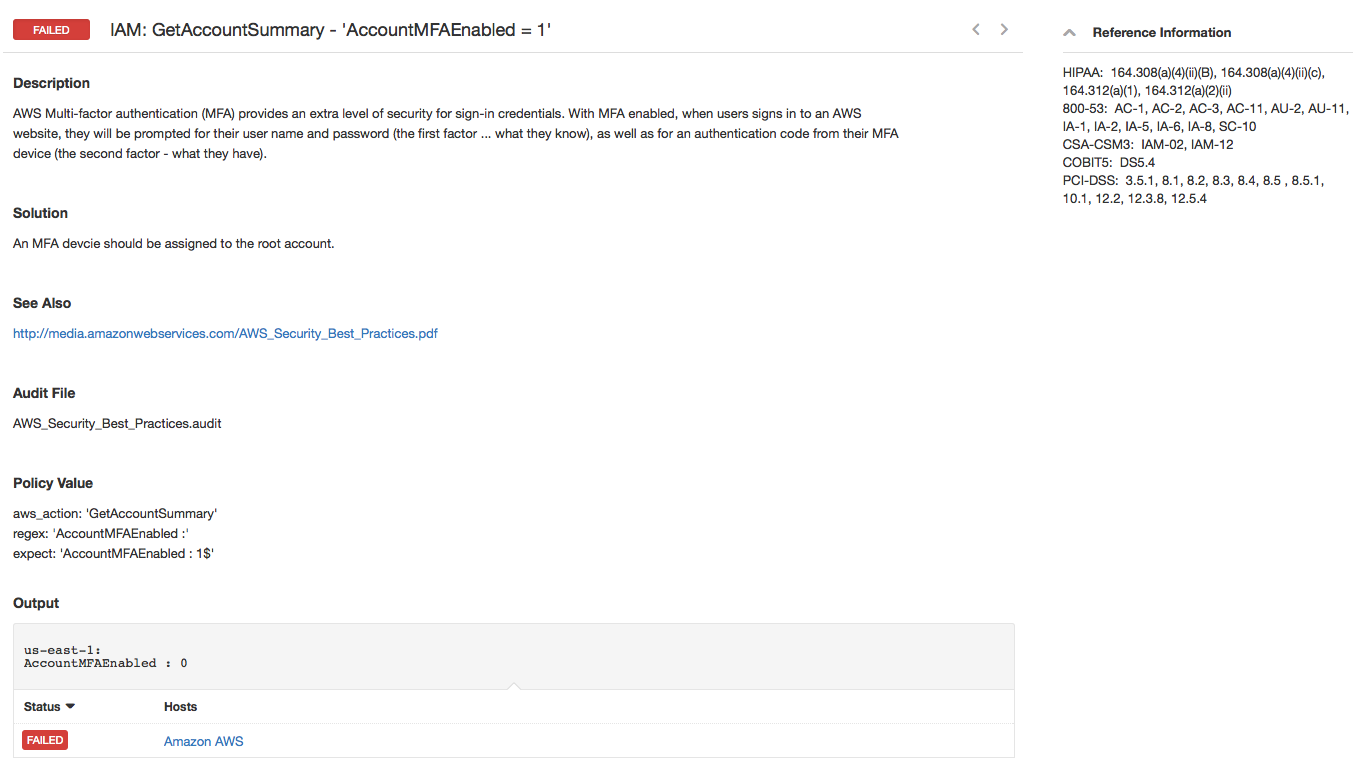Click 'AccountMFAEnabled : 0' in the output

(106, 664)
